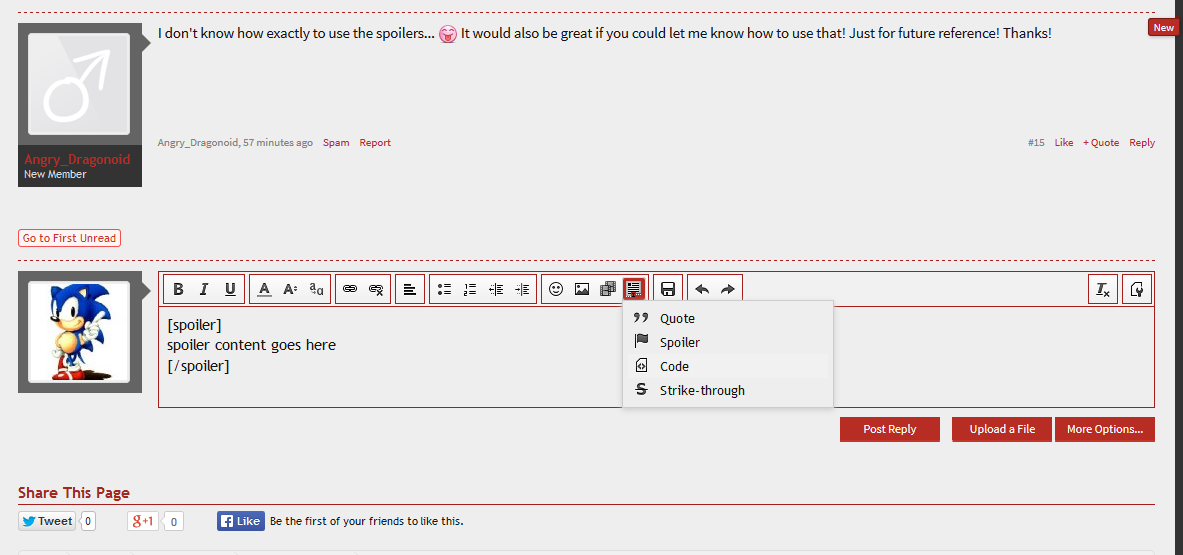Undo the last edit

pos(702,289)
